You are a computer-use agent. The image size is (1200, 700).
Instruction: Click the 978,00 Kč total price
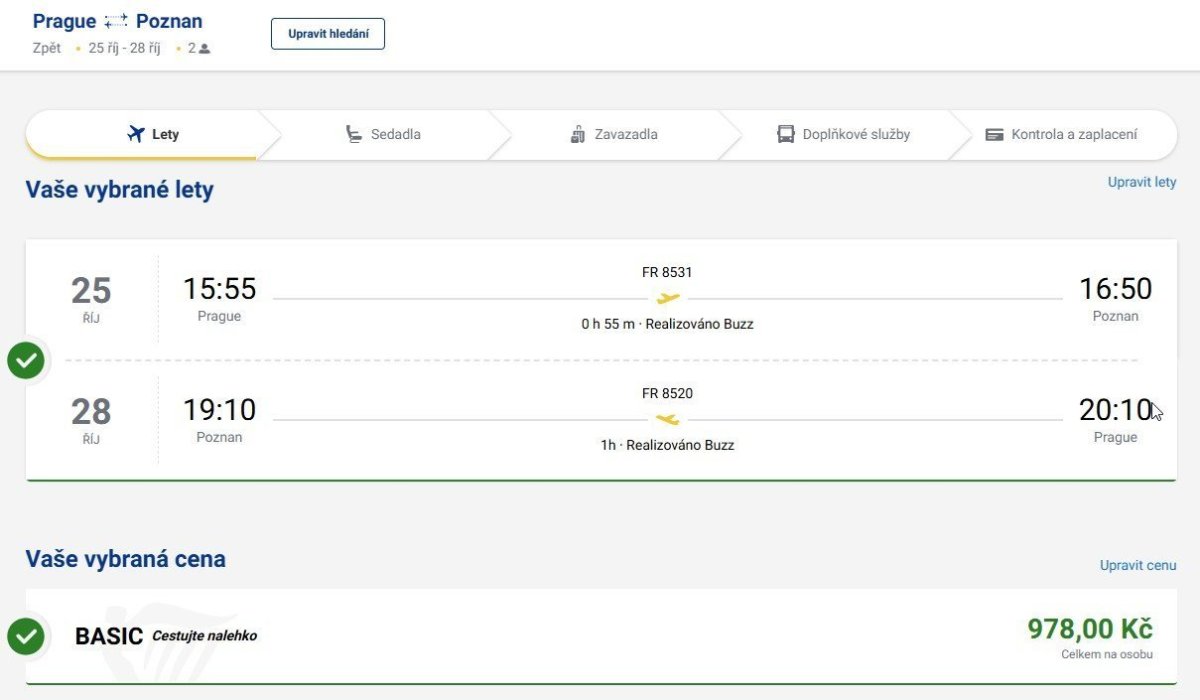(1090, 629)
